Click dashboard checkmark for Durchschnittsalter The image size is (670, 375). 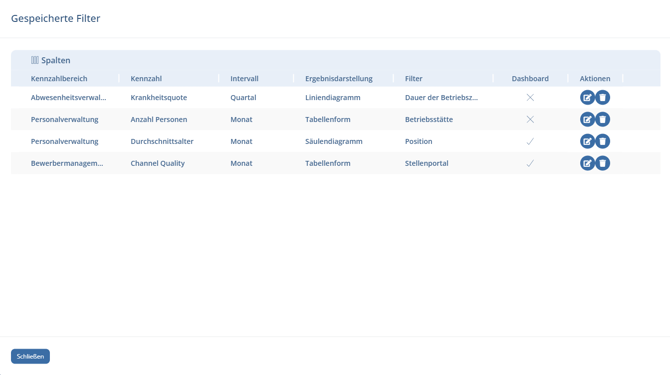tap(530, 141)
